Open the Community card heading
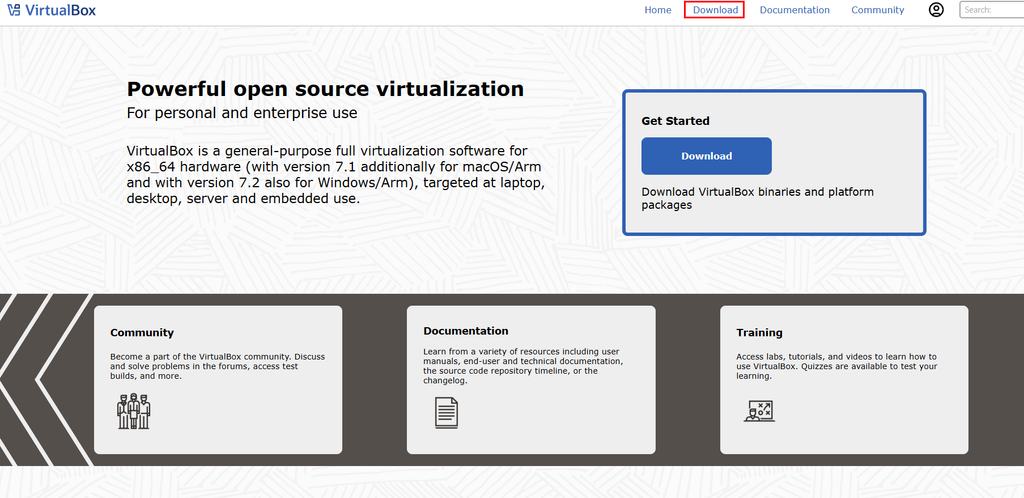 click(x=142, y=332)
